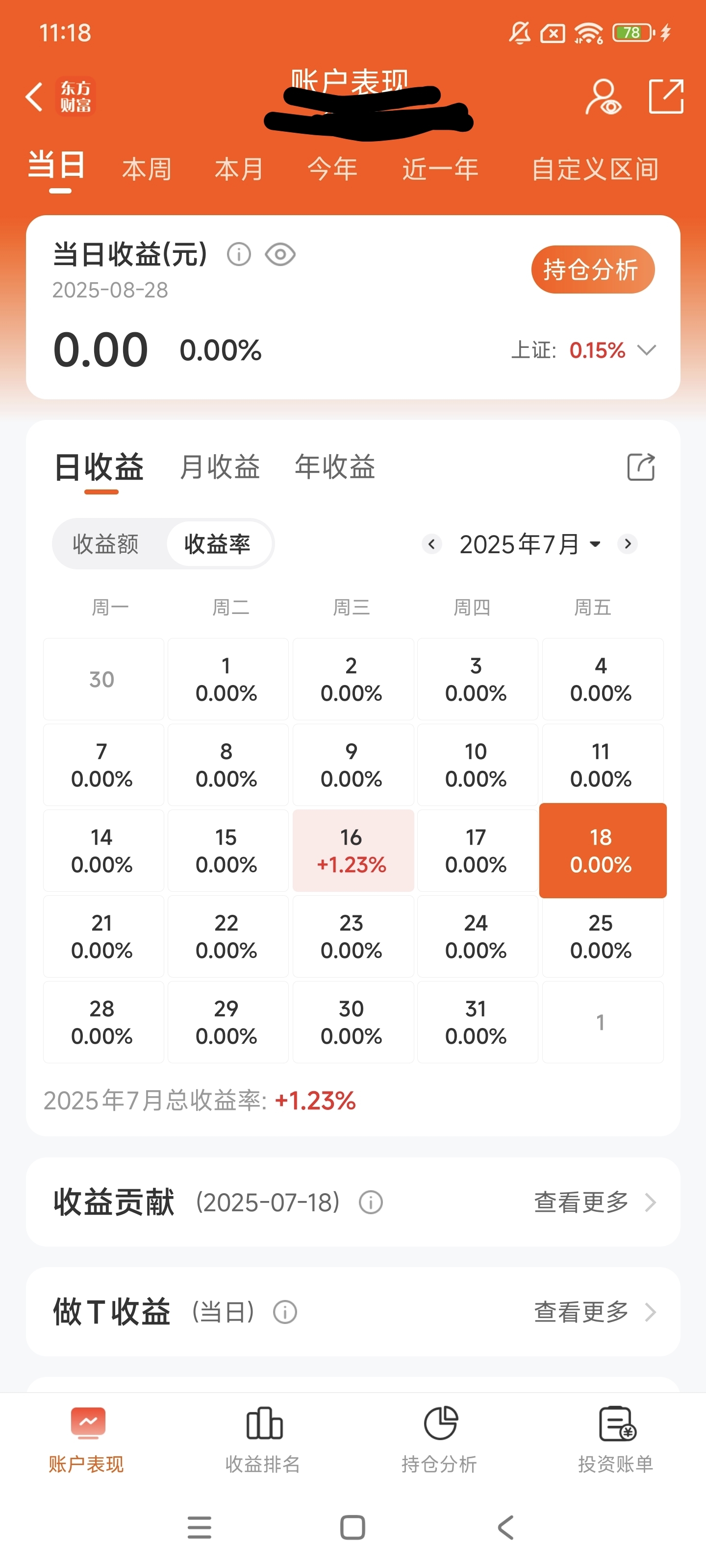Viewport: 706px width, 1568px height.
Task: Tap the back arrow beside 东方财富 logo
Action: [34, 96]
